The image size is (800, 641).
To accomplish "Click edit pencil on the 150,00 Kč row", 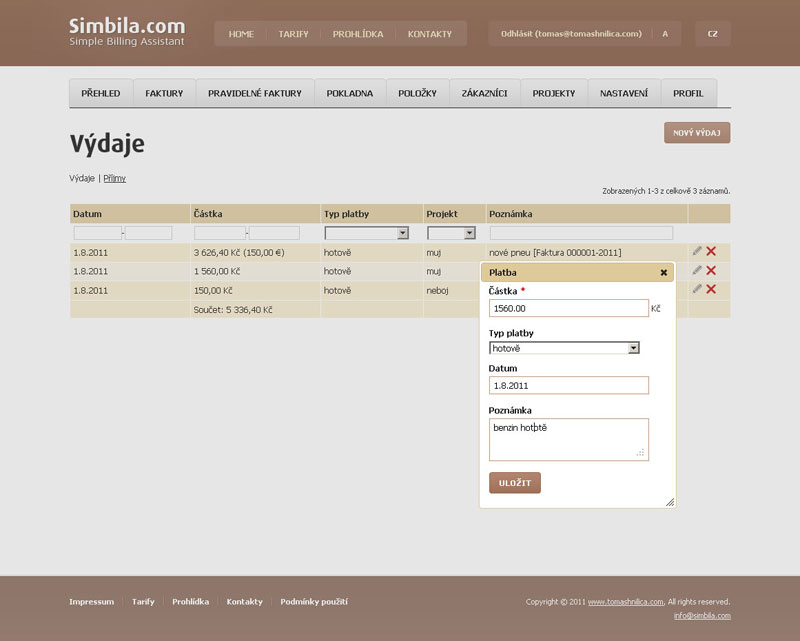I will pyautogui.click(x=697, y=289).
